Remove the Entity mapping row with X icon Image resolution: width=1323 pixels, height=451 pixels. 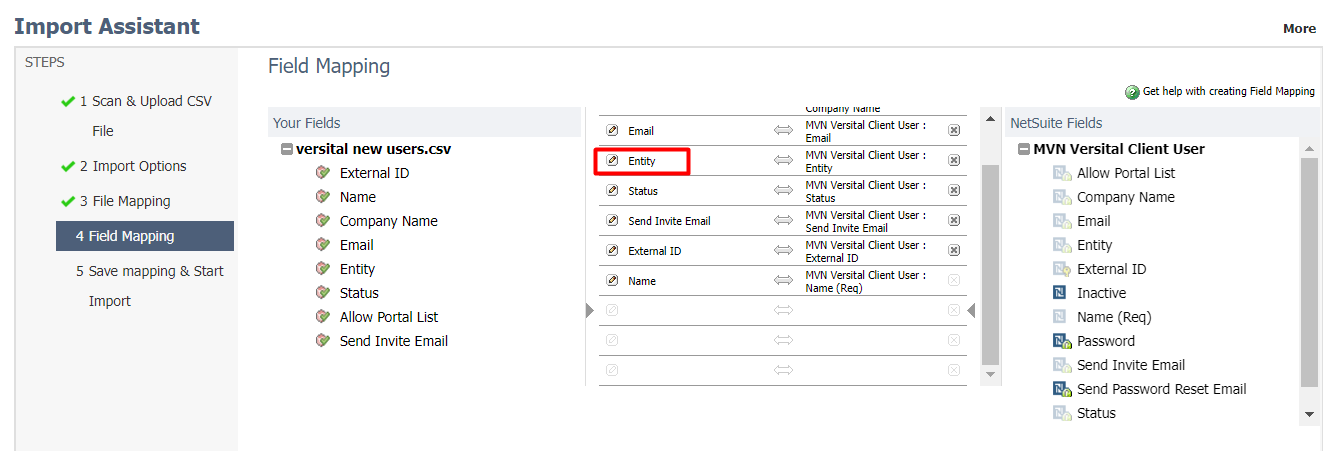pyautogui.click(x=954, y=161)
